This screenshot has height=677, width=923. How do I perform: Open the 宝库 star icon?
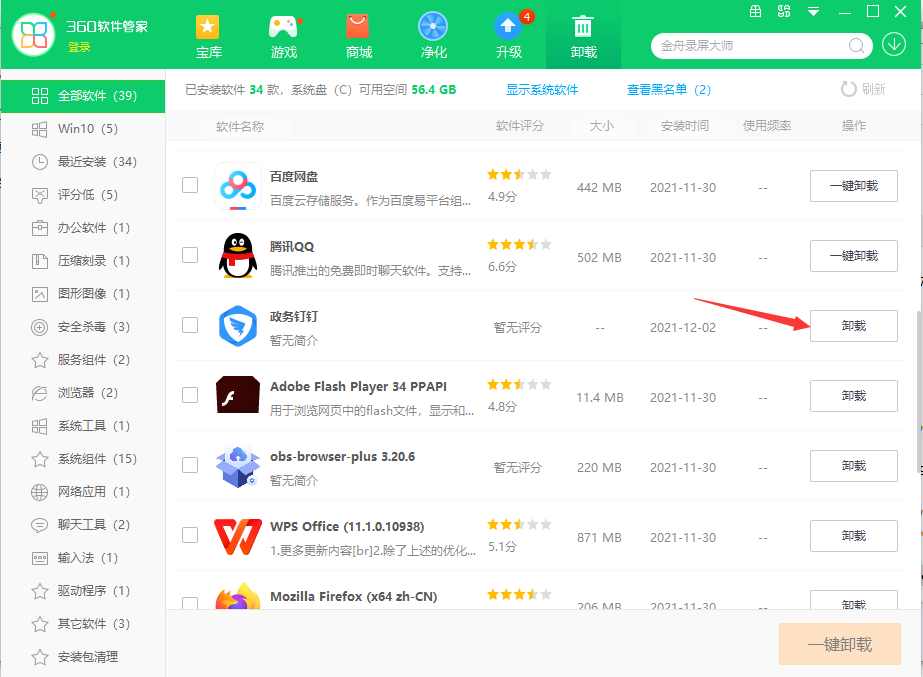(x=207, y=27)
